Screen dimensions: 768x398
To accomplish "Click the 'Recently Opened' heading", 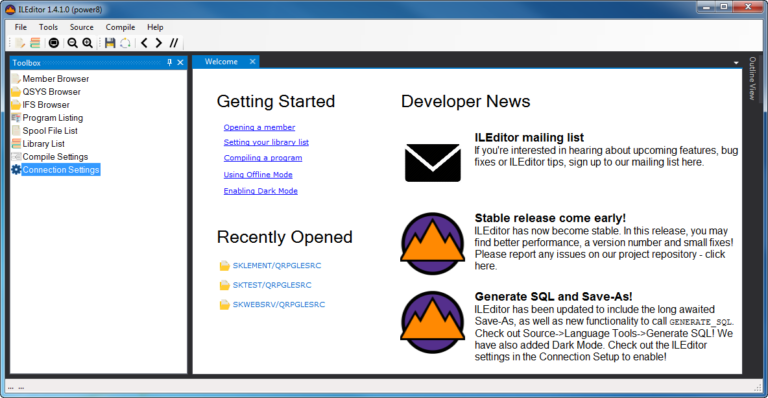I will point(285,237).
